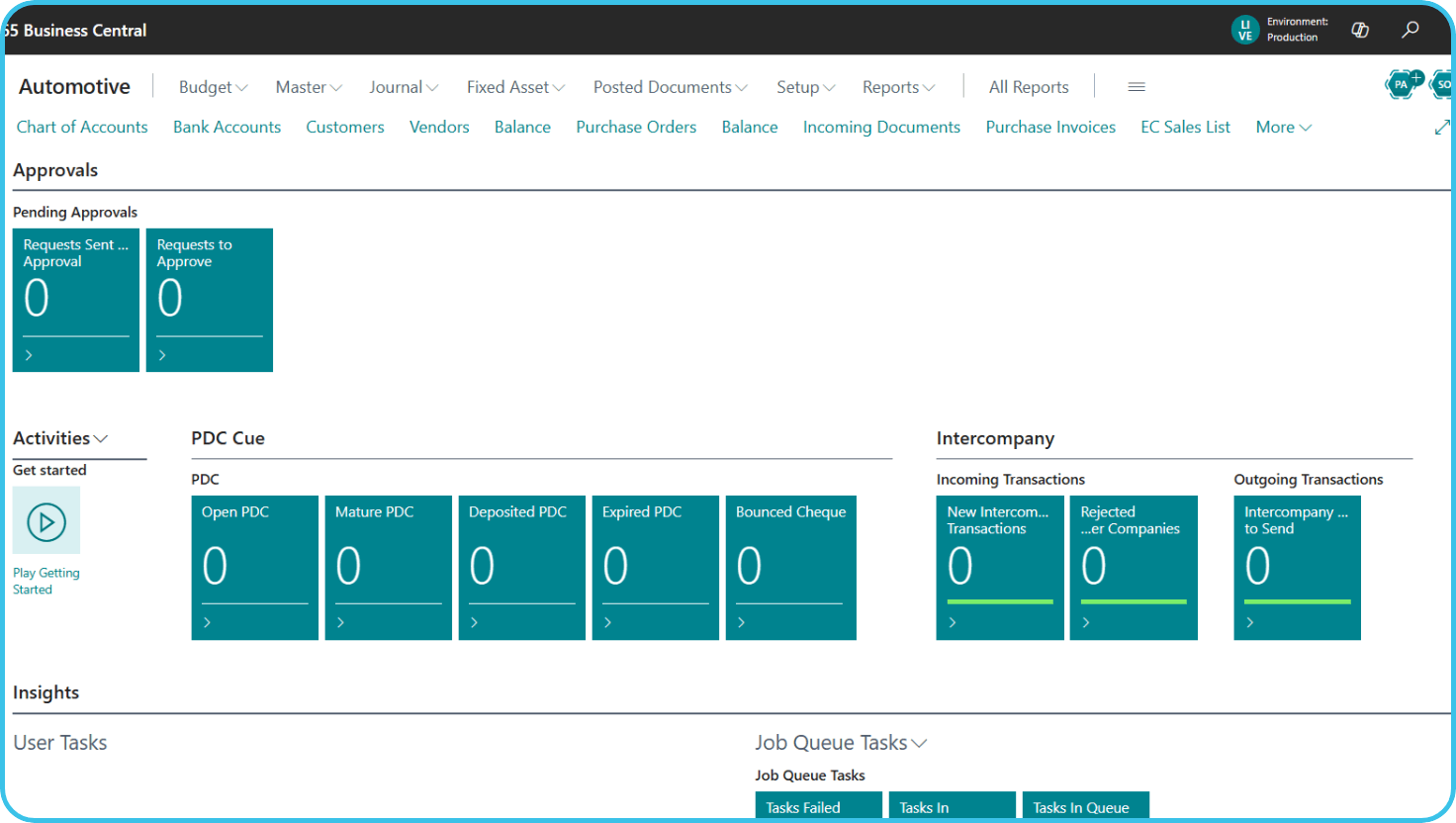Expand the Setup menu
Image resolution: width=1456 pixels, height=823 pixels.
point(805,87)
